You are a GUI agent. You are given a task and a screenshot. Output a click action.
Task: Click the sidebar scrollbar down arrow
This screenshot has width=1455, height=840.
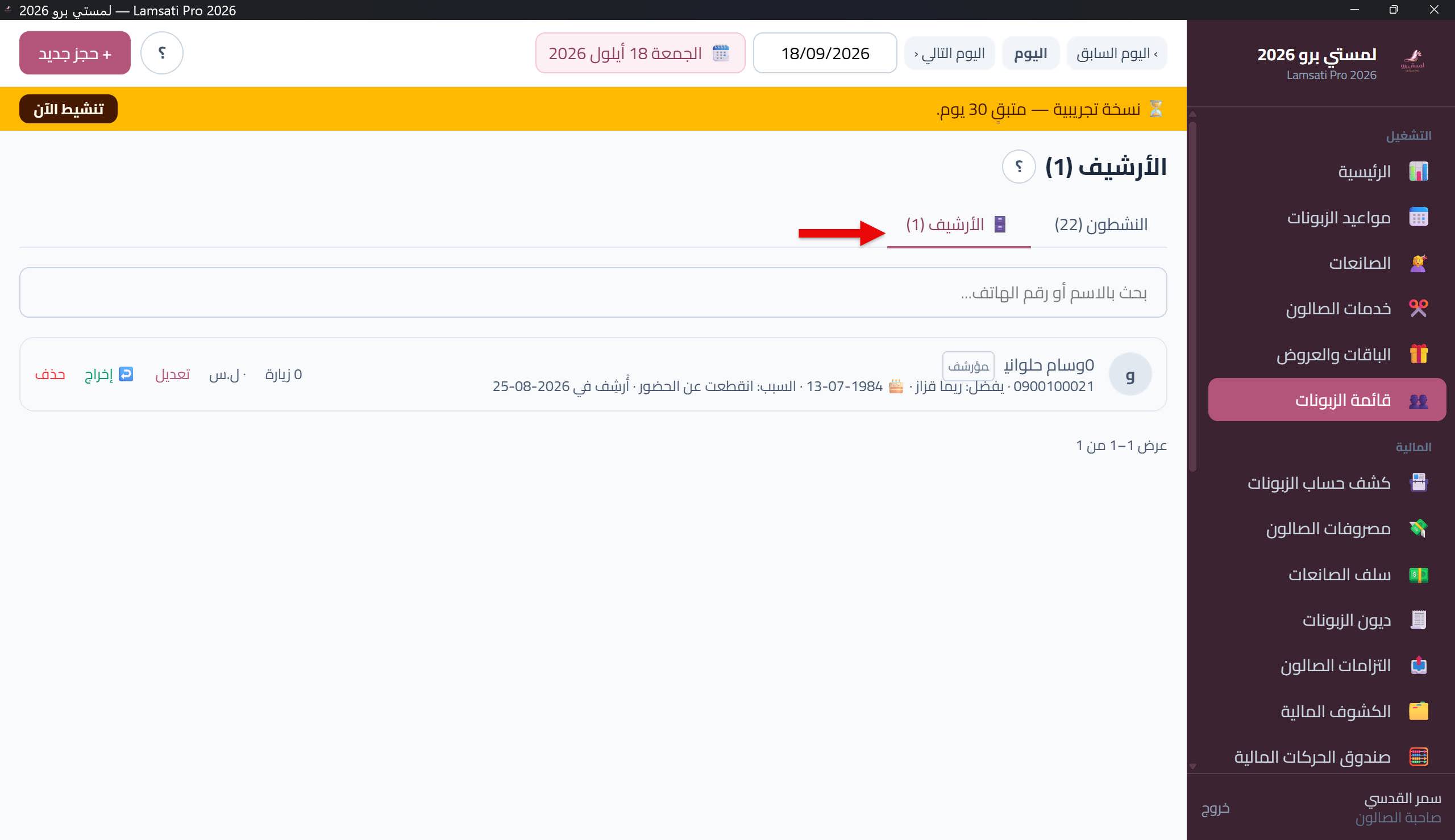tap(1192, 766)
